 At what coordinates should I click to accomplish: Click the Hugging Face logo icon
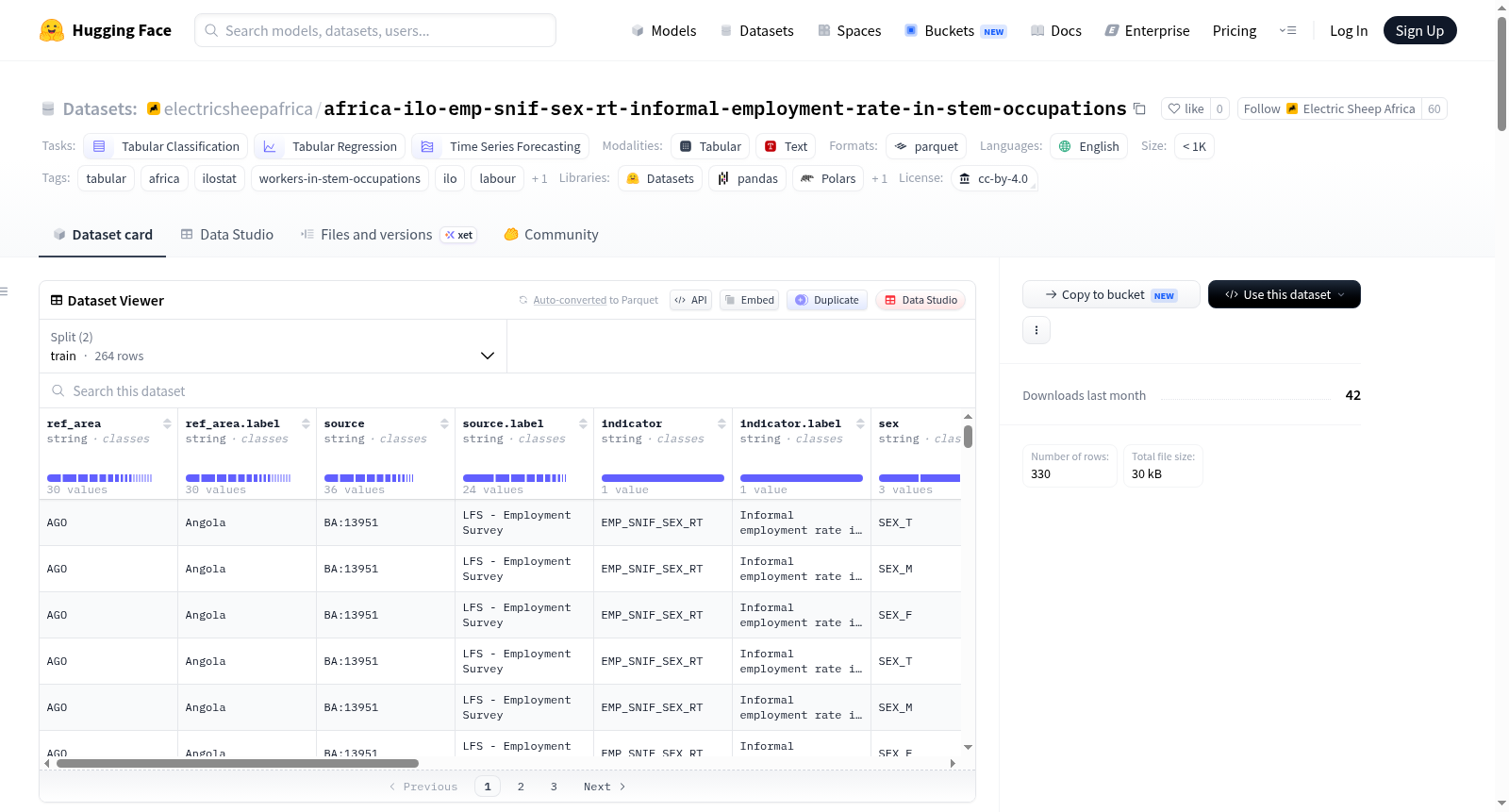(52, 30)
